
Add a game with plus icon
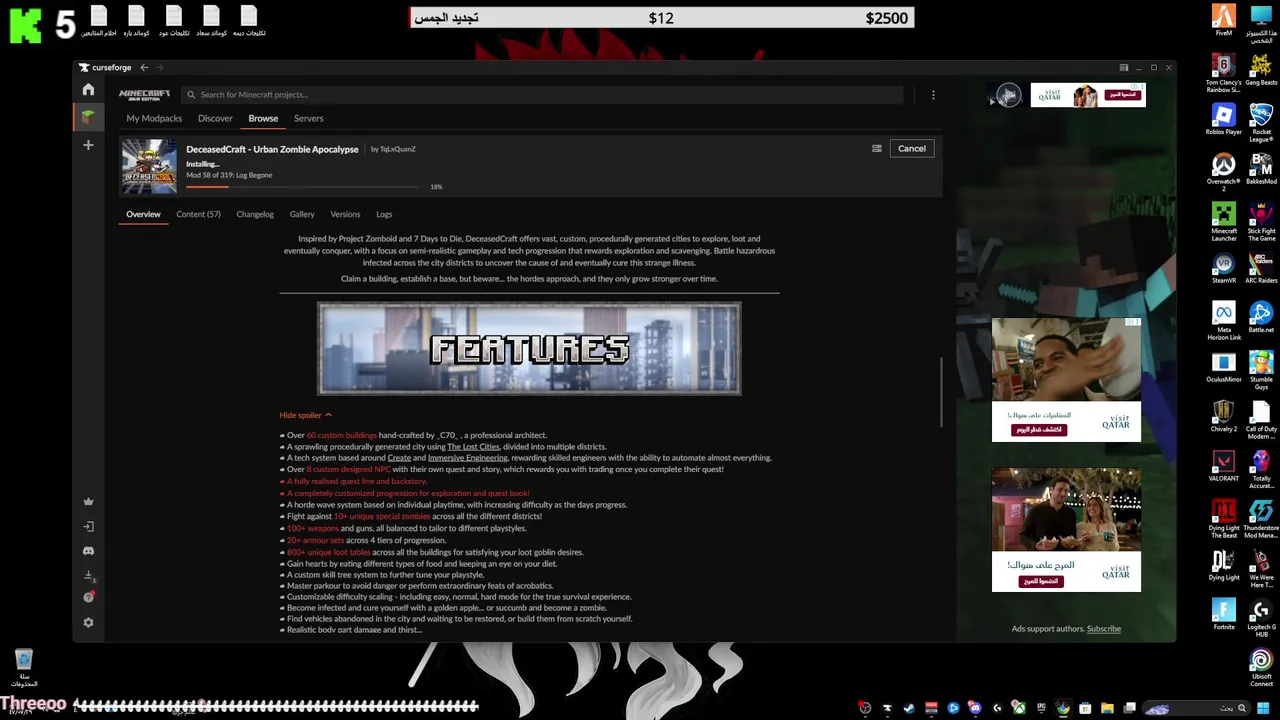pyautogui.click(x=88, y=145)
